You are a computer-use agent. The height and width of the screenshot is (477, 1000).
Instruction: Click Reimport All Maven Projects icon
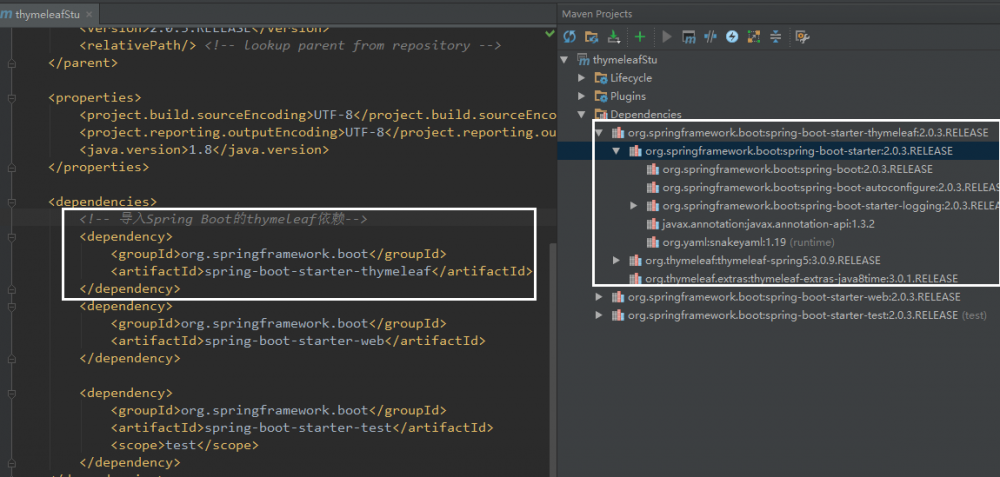click(x=569, y=36)
